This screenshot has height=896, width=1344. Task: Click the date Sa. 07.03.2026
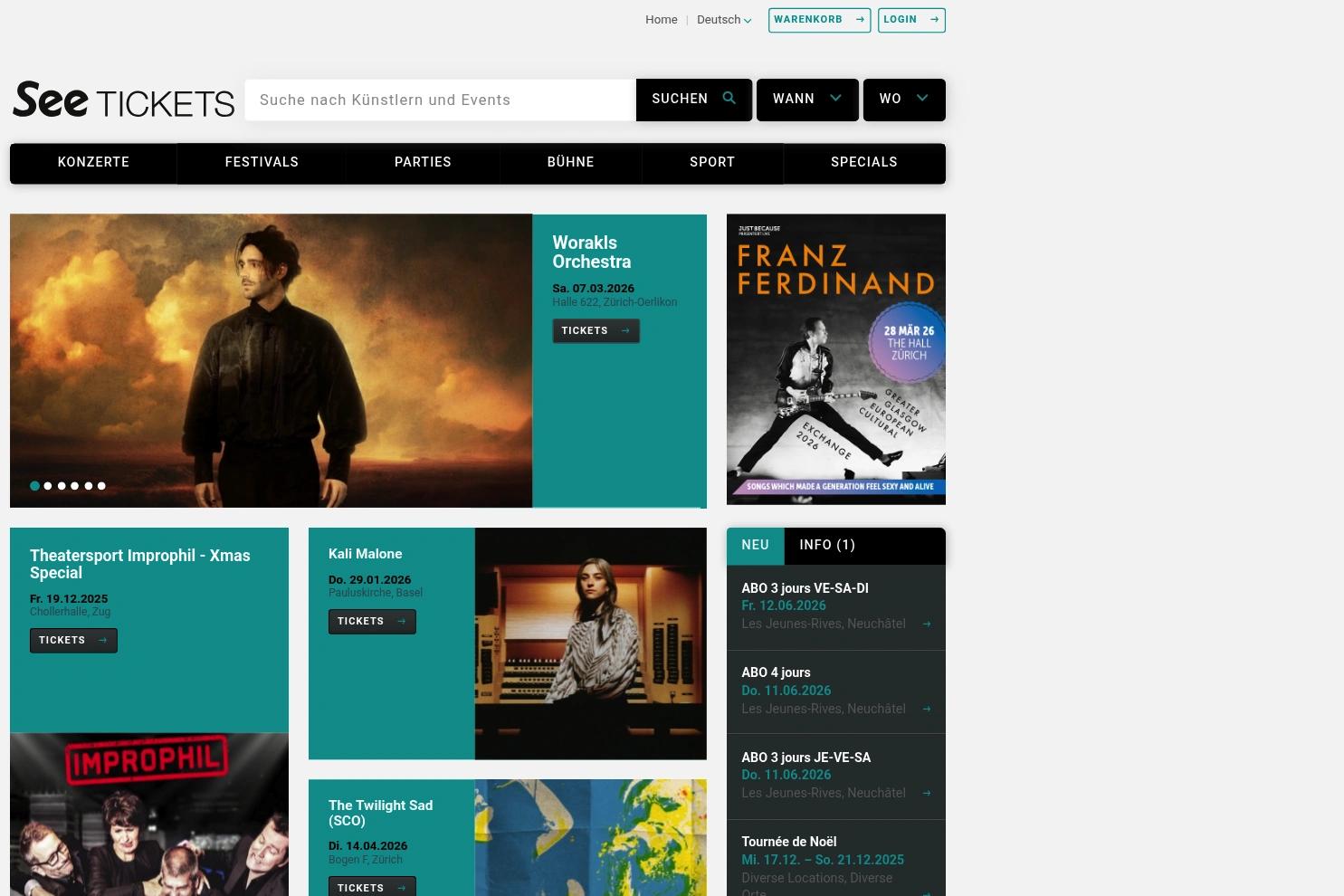(x=594, y=289)
